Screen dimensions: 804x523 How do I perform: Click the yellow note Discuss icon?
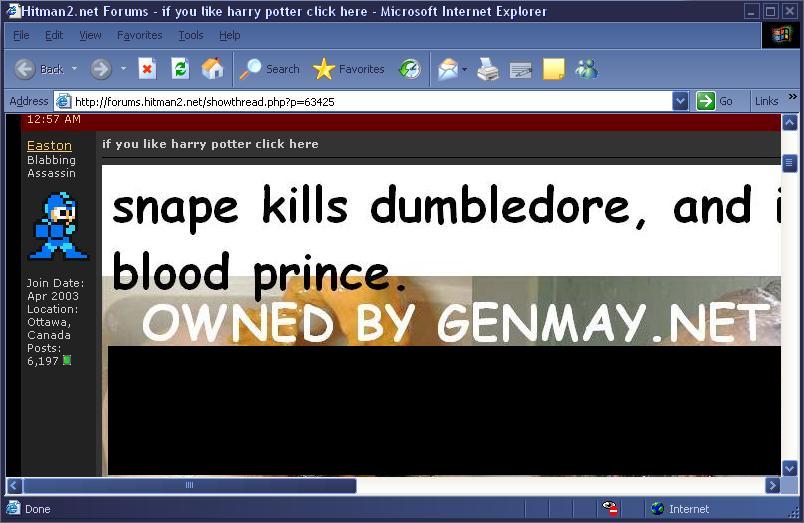click(x=553, y=69)
